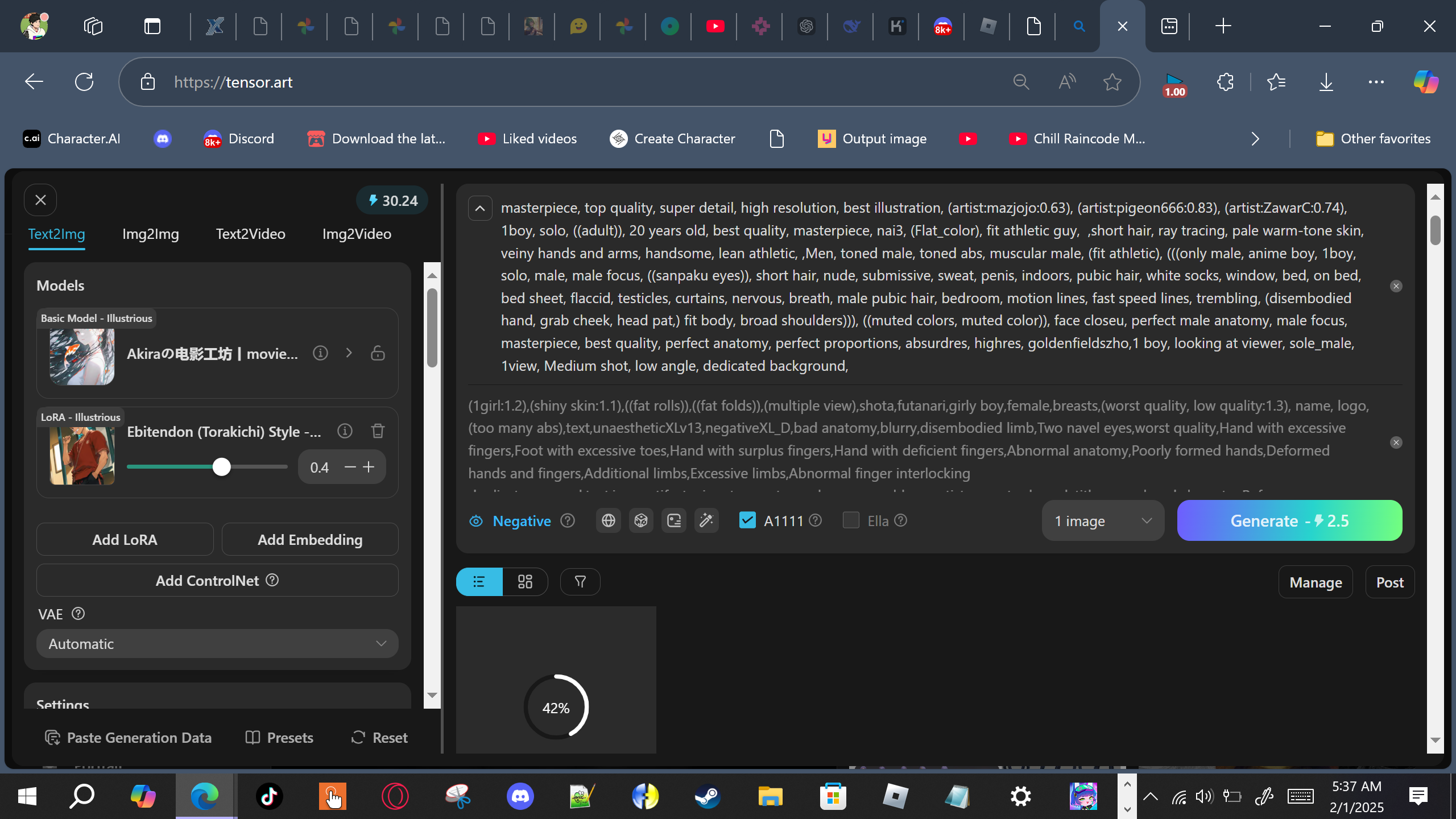Open info icon for the Akira movie model

tap(320, 353)
